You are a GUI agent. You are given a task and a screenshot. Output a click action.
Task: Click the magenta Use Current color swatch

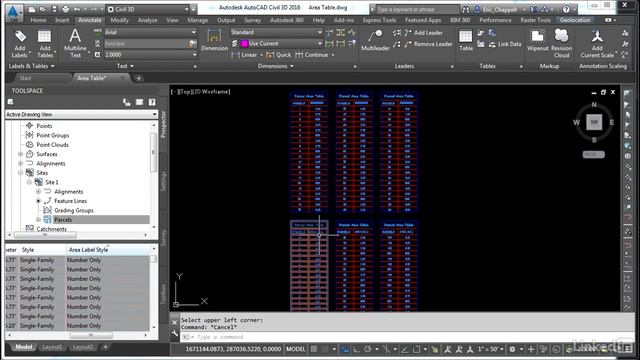tap(244, 44)
